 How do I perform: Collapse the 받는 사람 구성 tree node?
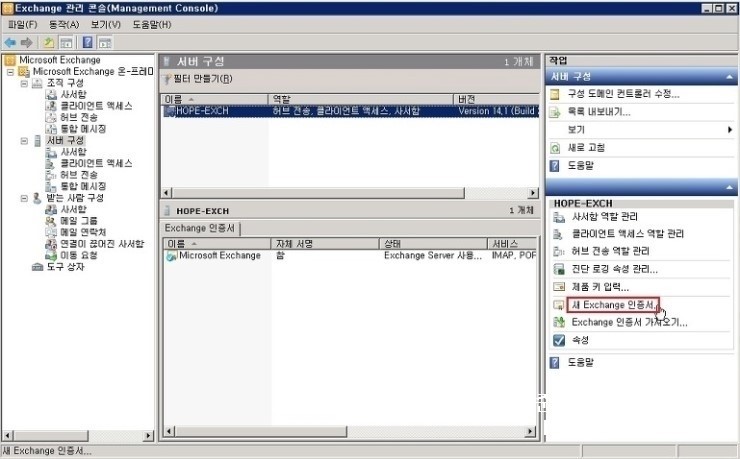coord(24,198)
